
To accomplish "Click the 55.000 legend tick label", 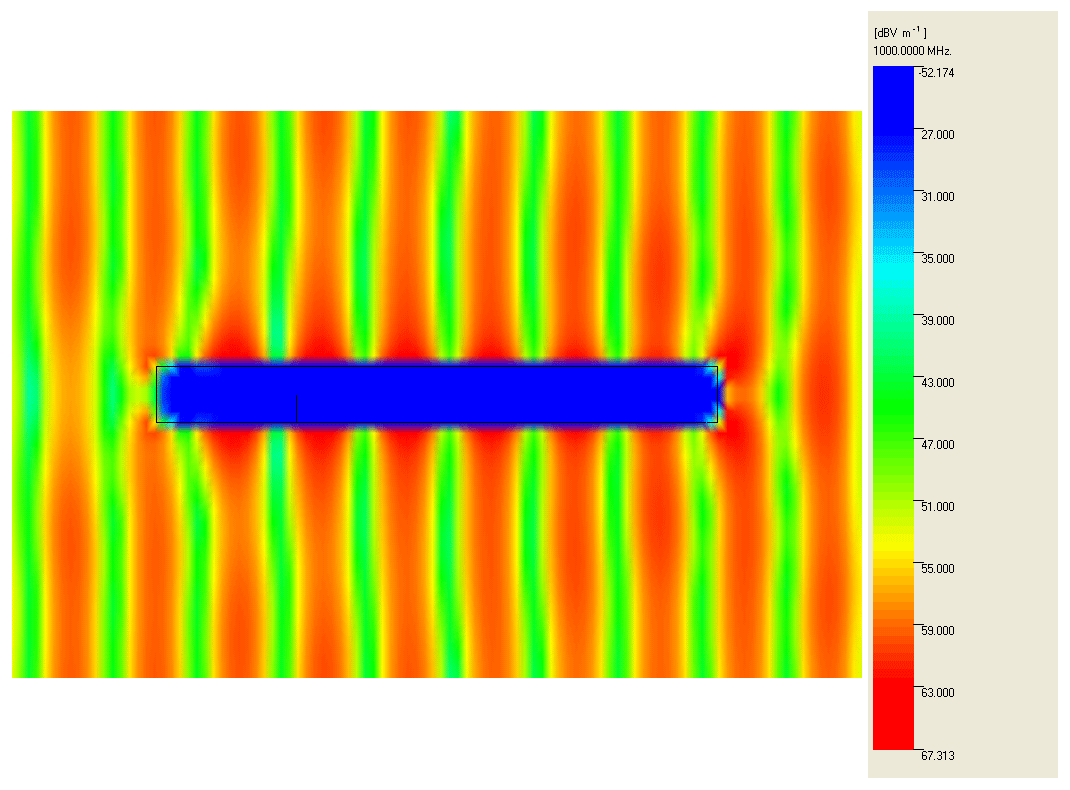I will (x=937, y=568).
